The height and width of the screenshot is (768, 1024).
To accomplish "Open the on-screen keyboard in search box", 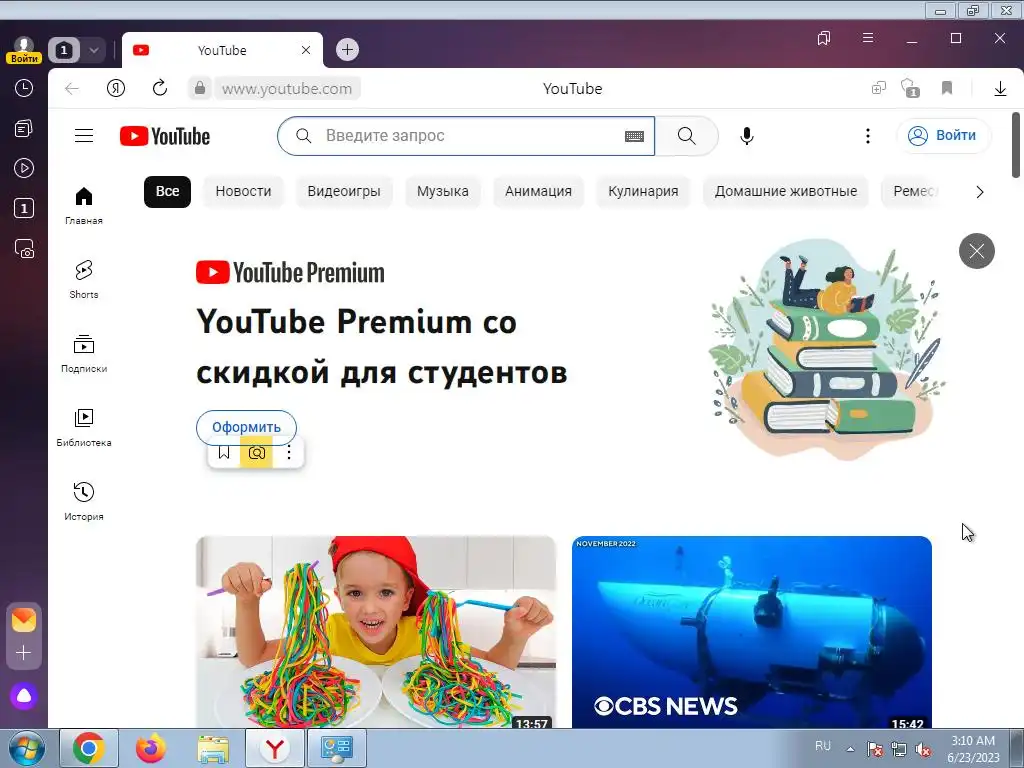I will pos(634,136).
